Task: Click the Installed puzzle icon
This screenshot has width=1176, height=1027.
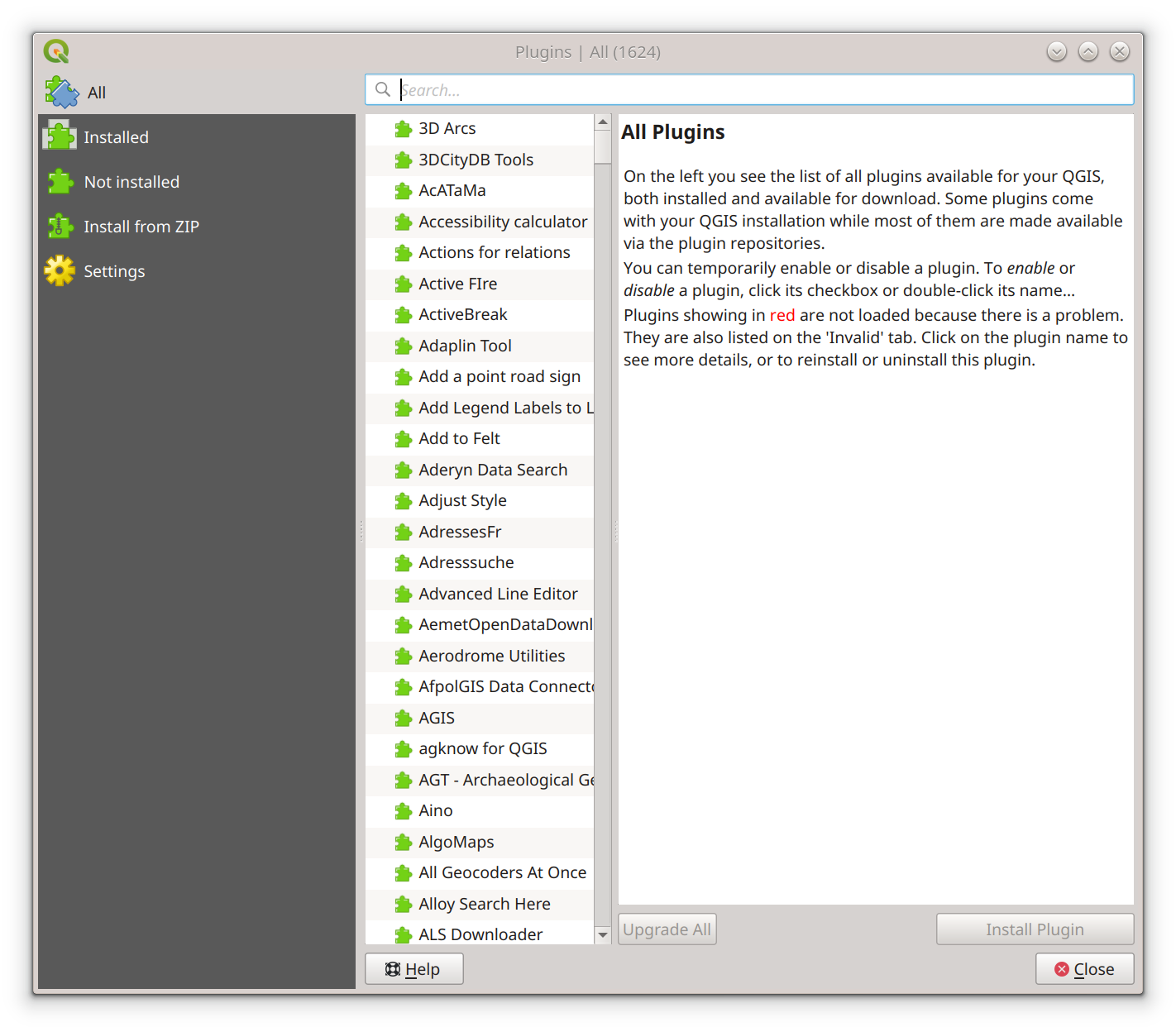Action: coord(60,136)
